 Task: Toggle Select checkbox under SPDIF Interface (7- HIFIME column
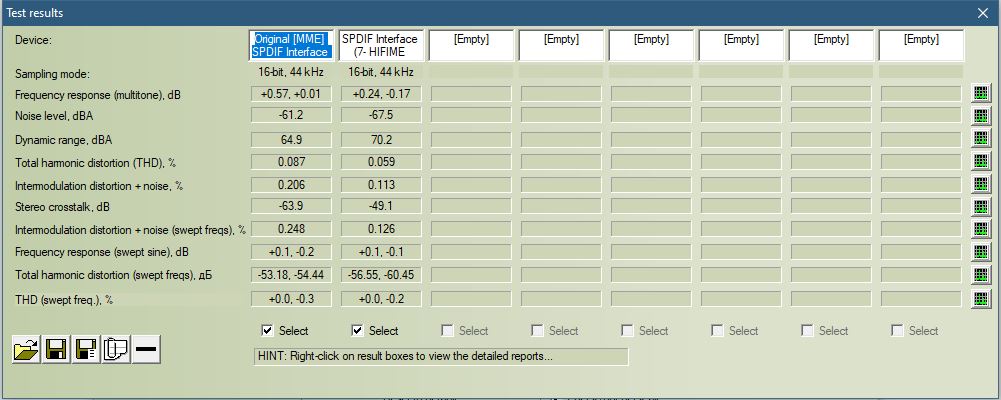pyautogui.click(x=358, y=330)
